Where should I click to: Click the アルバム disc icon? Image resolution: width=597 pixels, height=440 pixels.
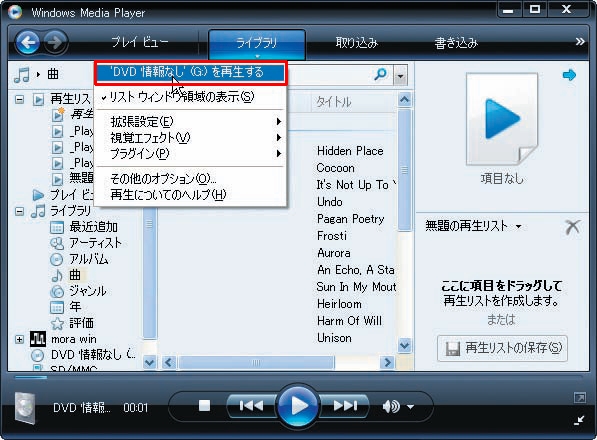click(57, 259)
